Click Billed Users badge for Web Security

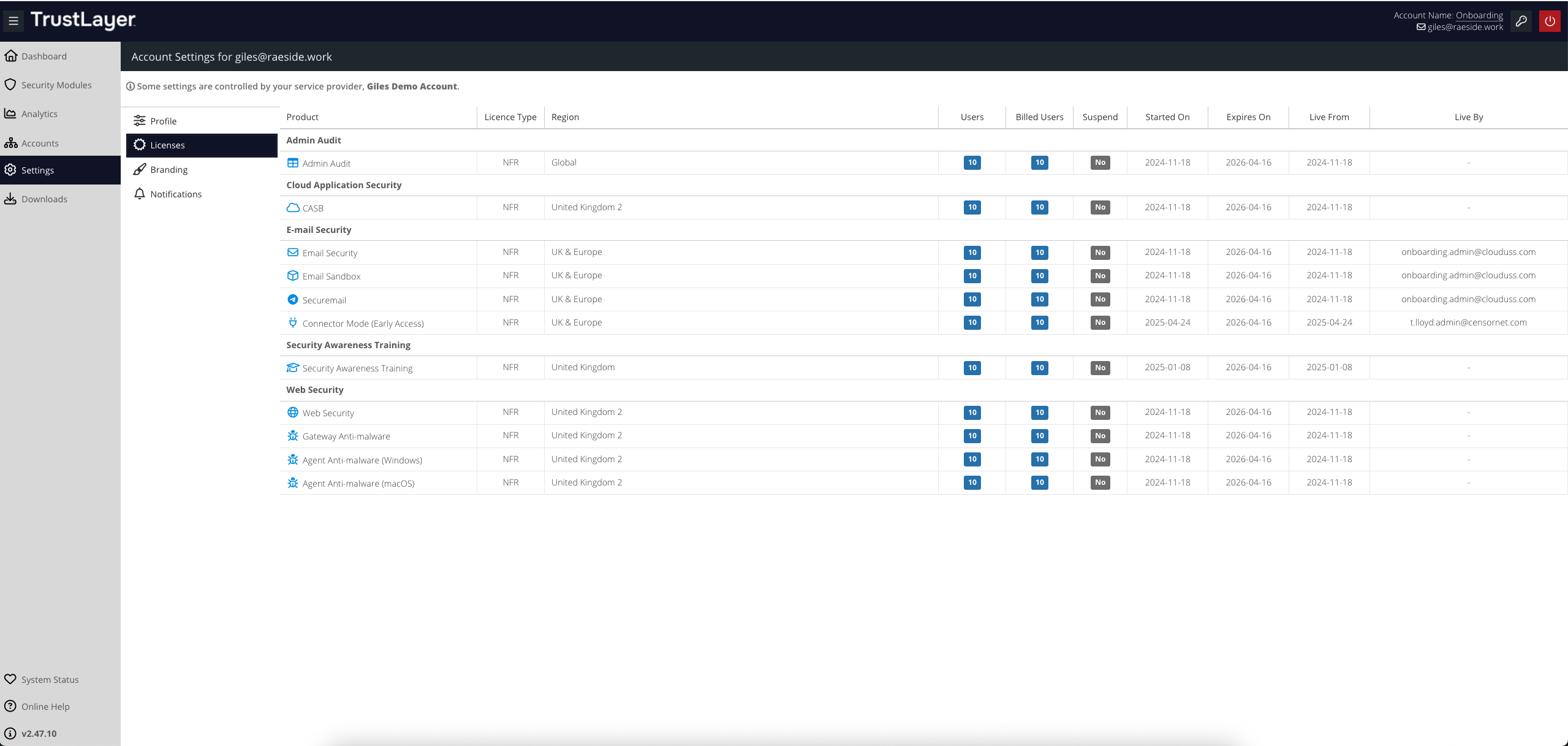point(1039,413)
